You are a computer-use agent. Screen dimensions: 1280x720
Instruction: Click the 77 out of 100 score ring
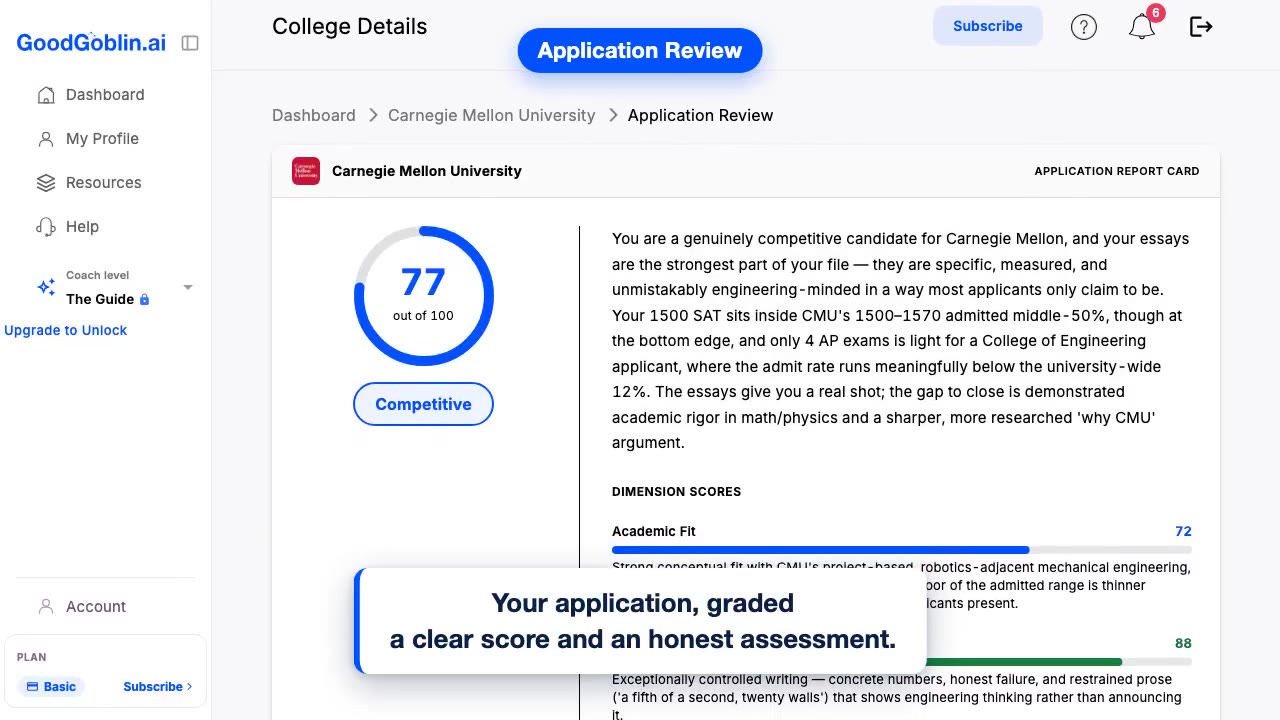(x=424, y=296)
